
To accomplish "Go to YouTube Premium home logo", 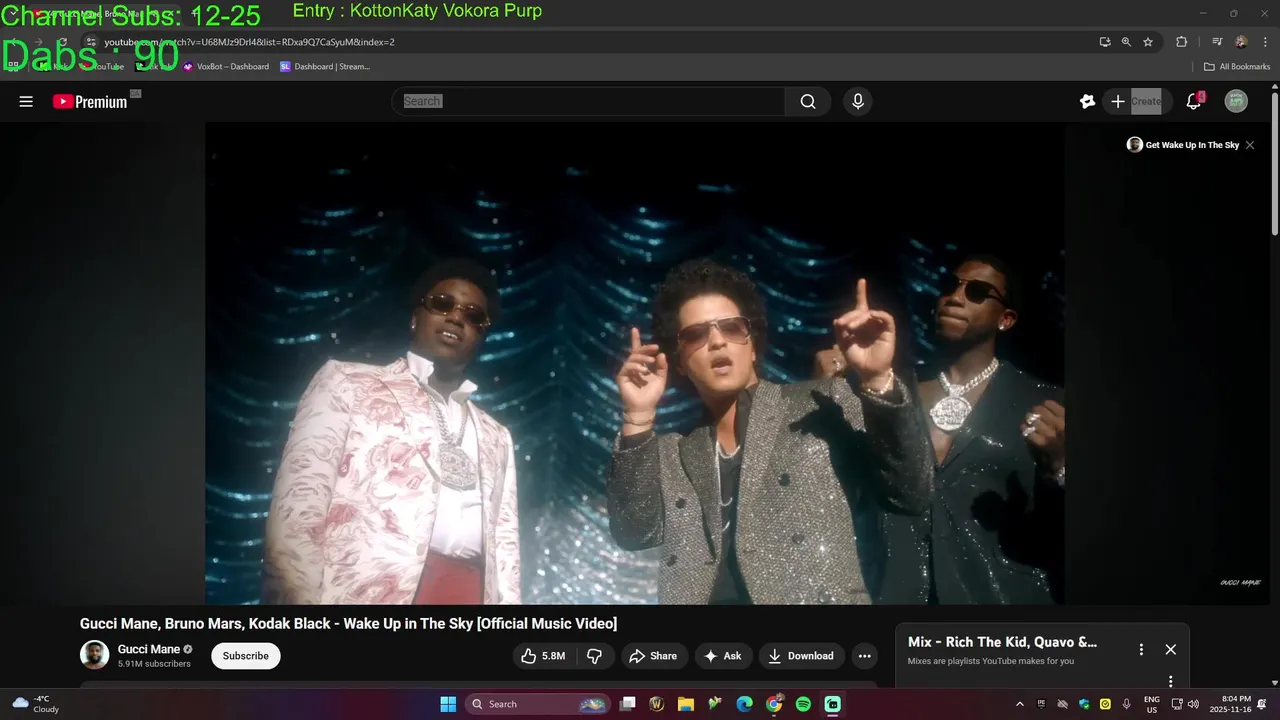I will [90, 101].
